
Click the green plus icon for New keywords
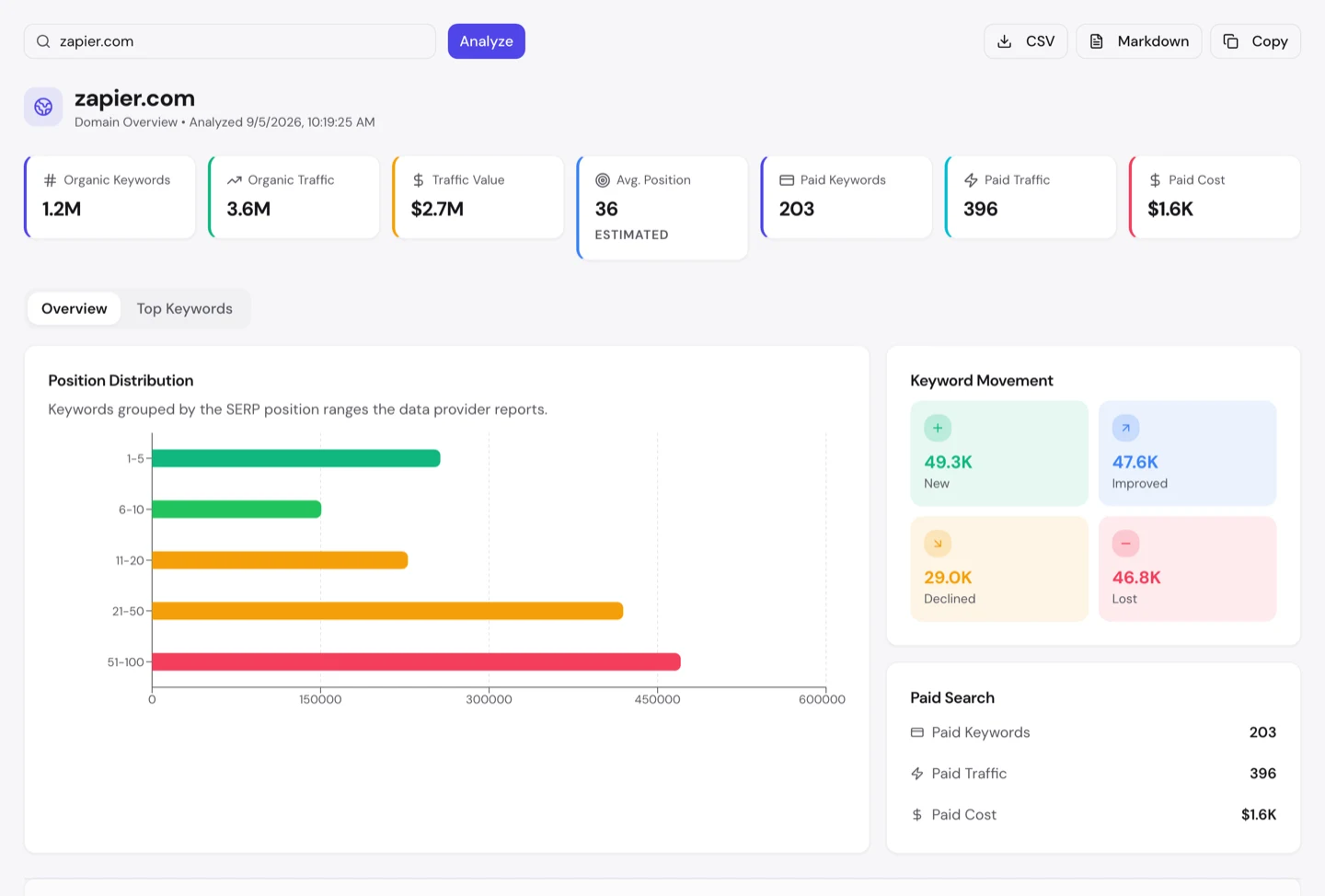pos(938,428)
